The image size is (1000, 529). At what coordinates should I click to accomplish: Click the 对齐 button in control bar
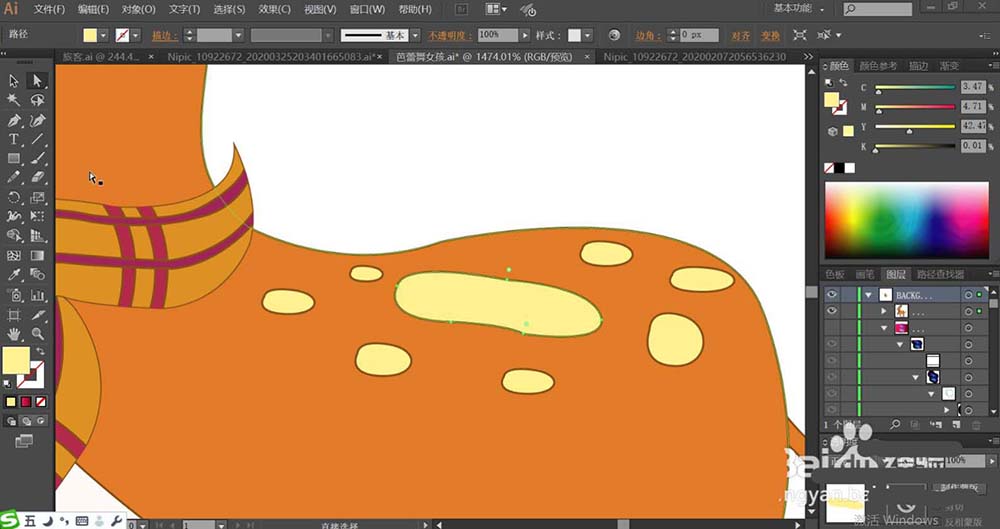coord(741,35)
